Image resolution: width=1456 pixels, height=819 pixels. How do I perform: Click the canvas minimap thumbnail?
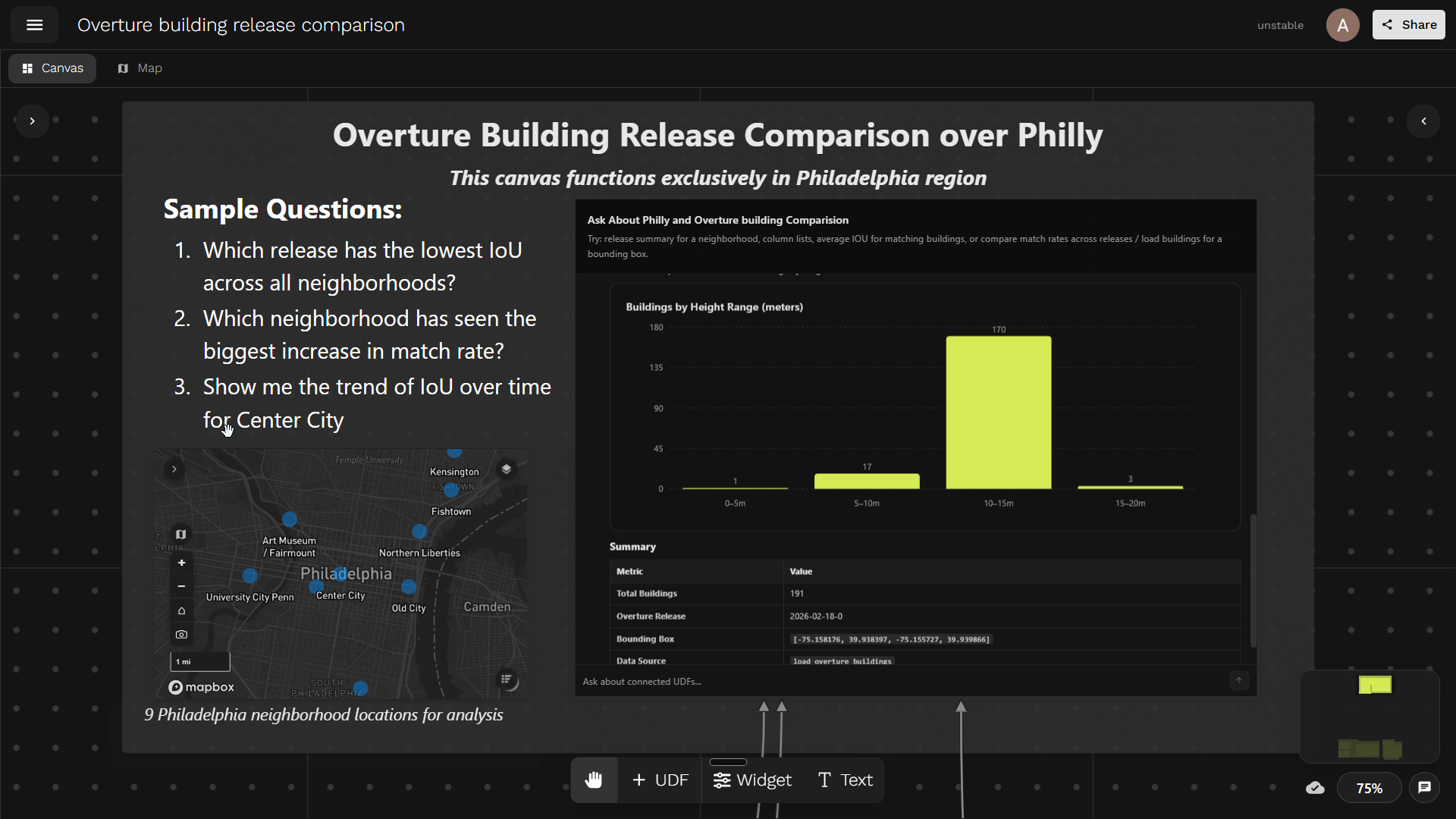click(x=1370, y=716)
